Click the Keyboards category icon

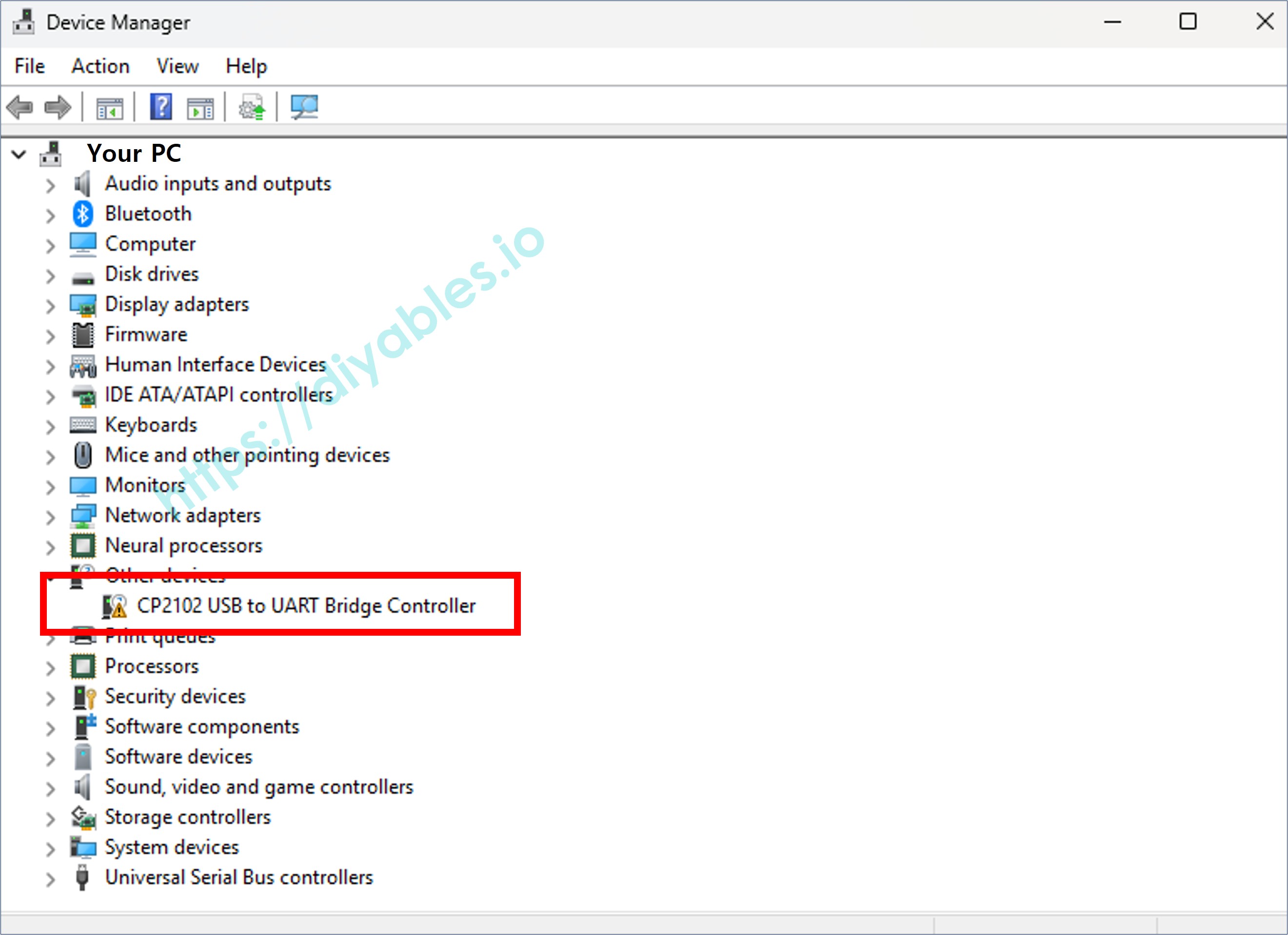pos(83,425)
